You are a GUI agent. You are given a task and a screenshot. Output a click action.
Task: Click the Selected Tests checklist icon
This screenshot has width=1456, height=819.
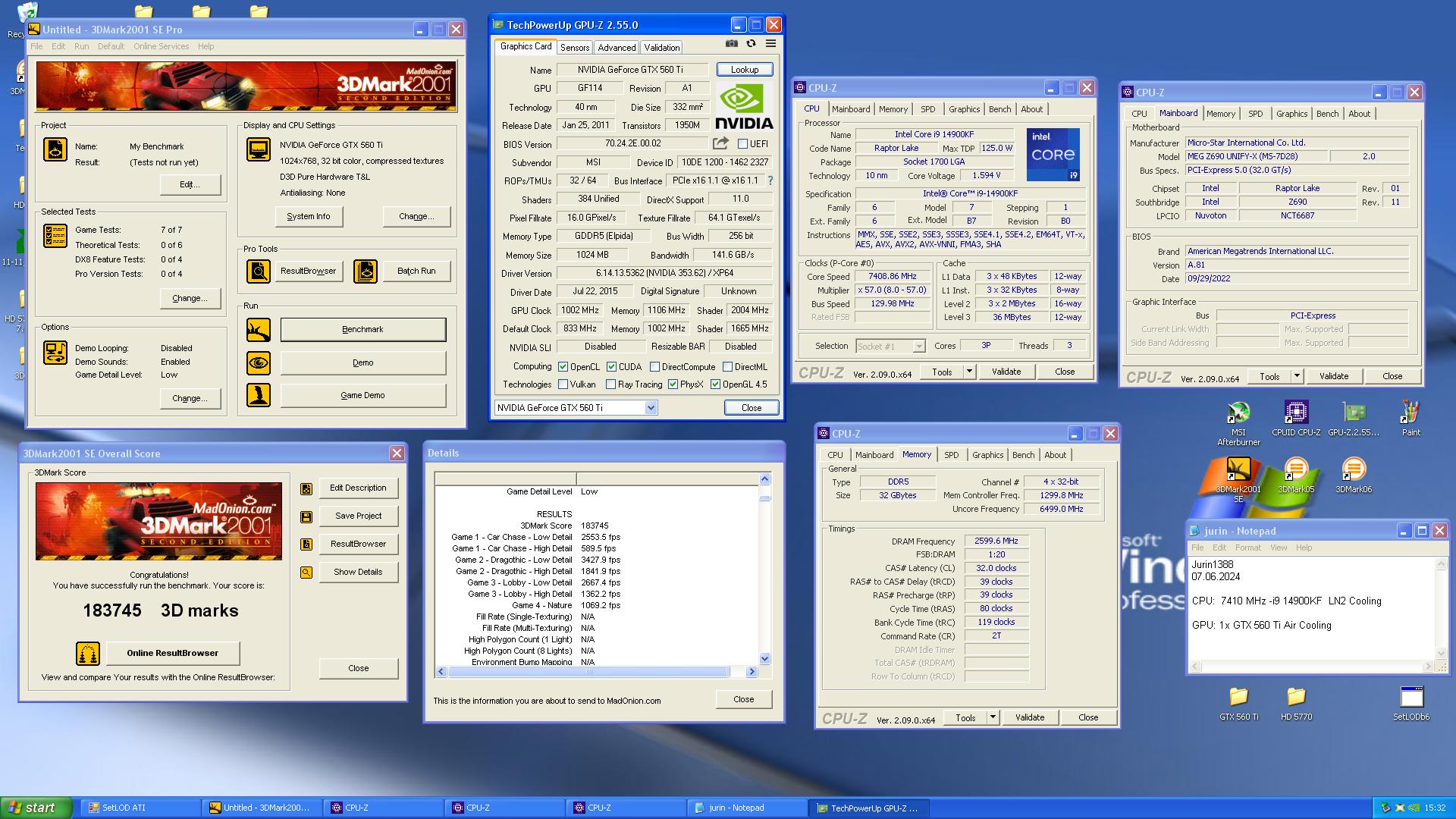55,236
